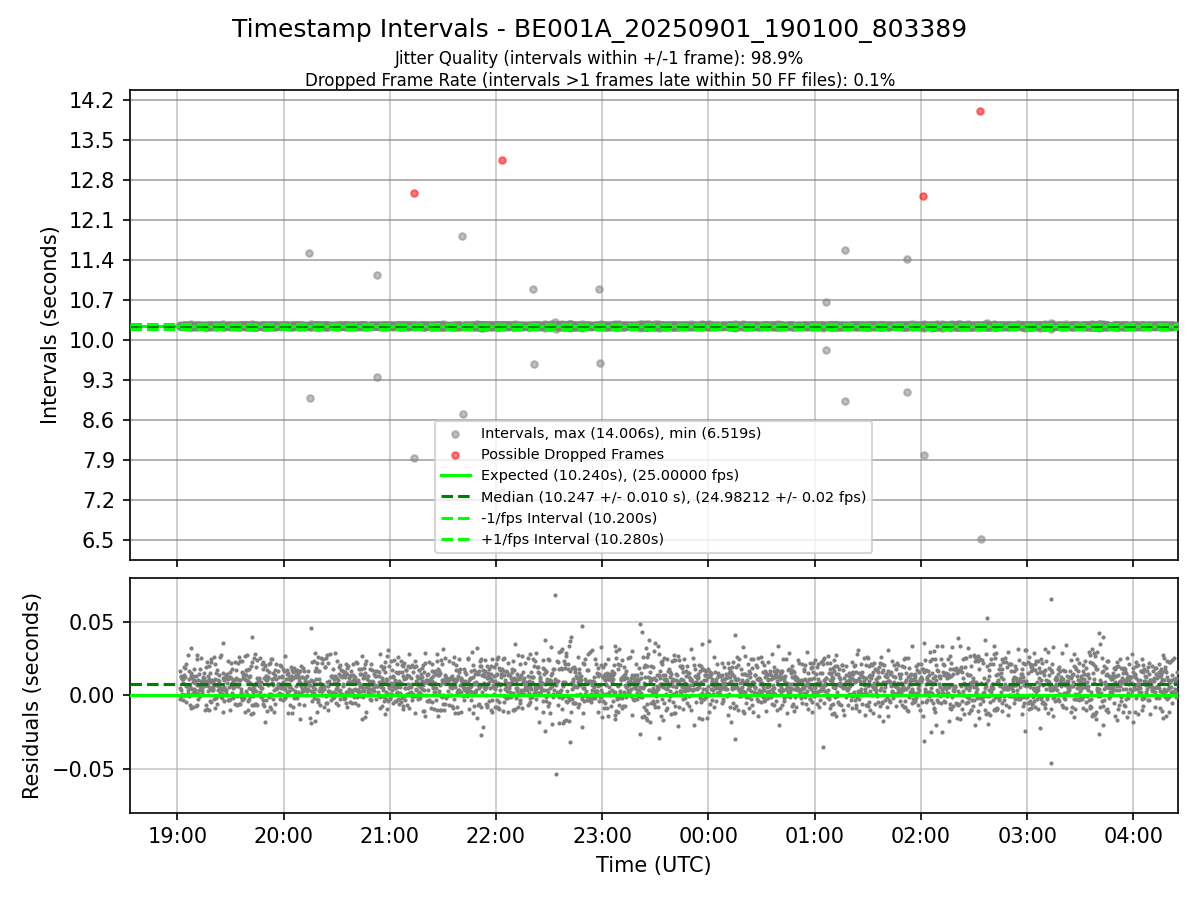Click the solid green line sample beside "Expected"
The height and width of the screenshot is (900, 1200).
pos(455,476)
